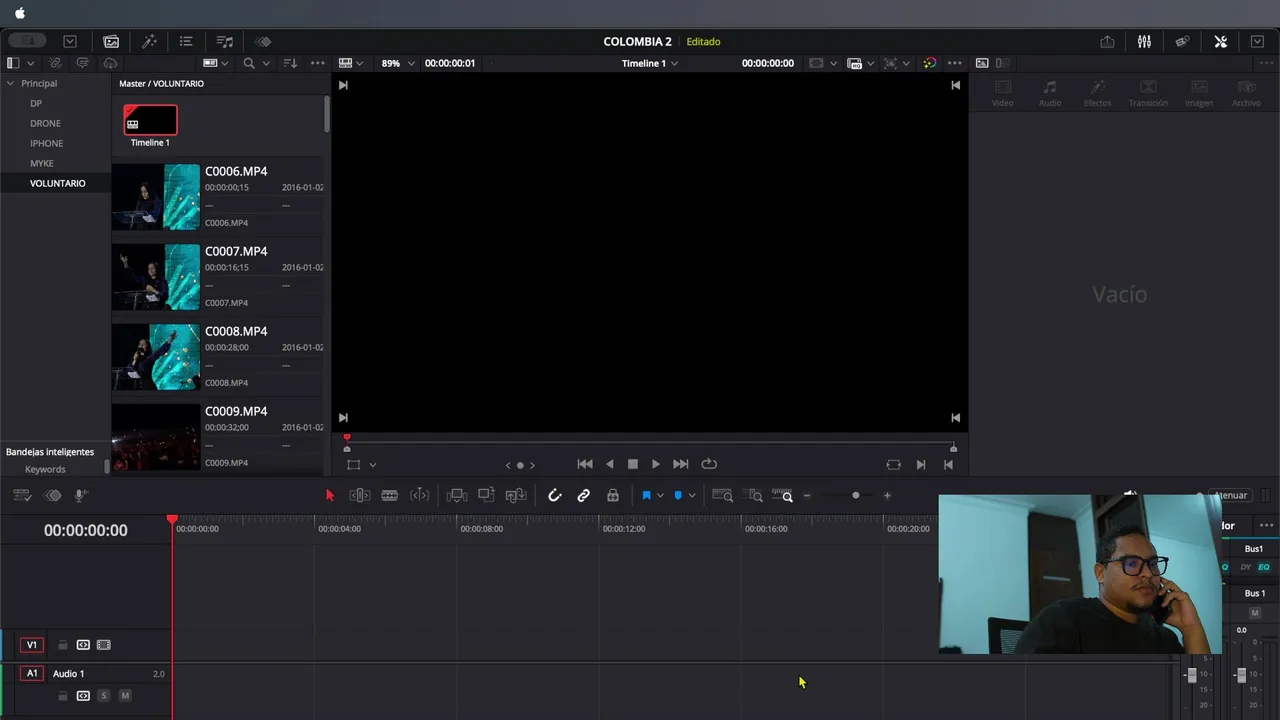The image size is (1280, 720).
Task: Click the Custom Zoom icon
Action: (x=783, y=495)
